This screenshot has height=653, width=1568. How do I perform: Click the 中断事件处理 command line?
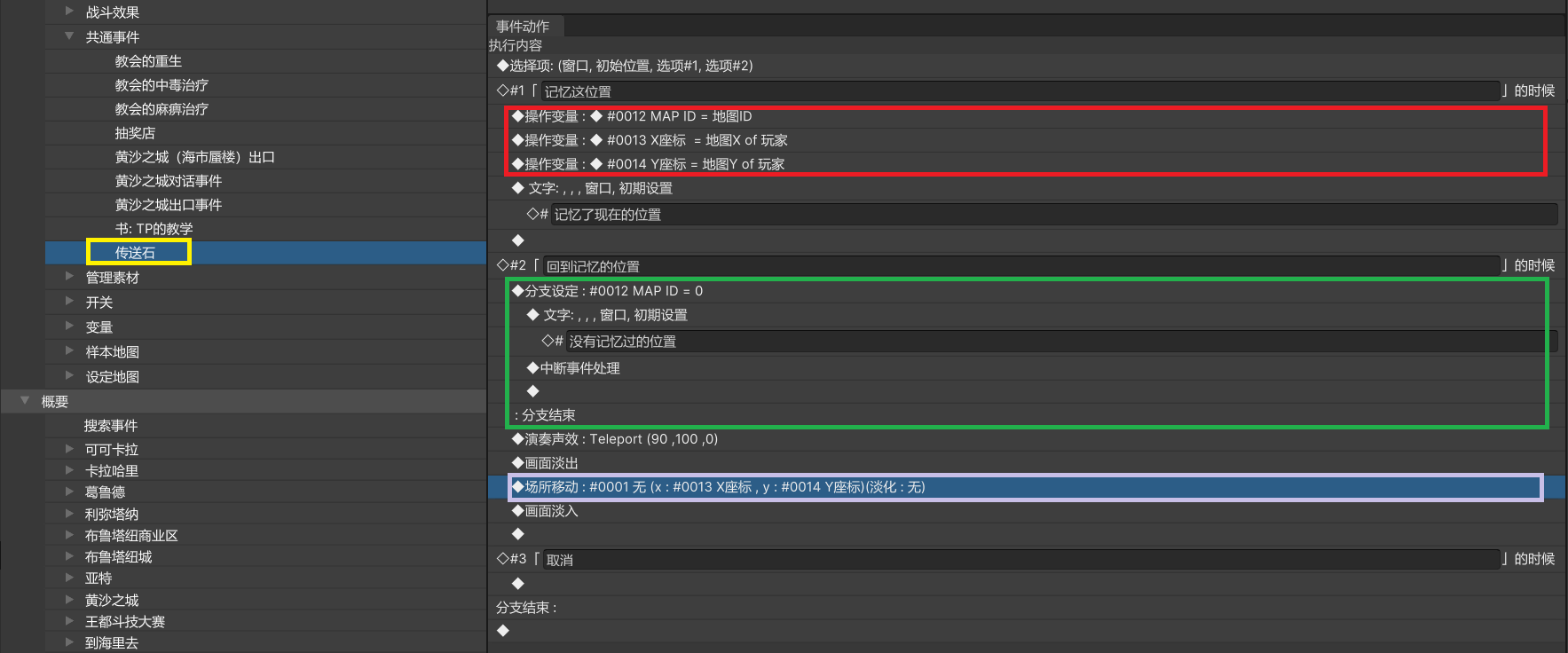(579, 368)
